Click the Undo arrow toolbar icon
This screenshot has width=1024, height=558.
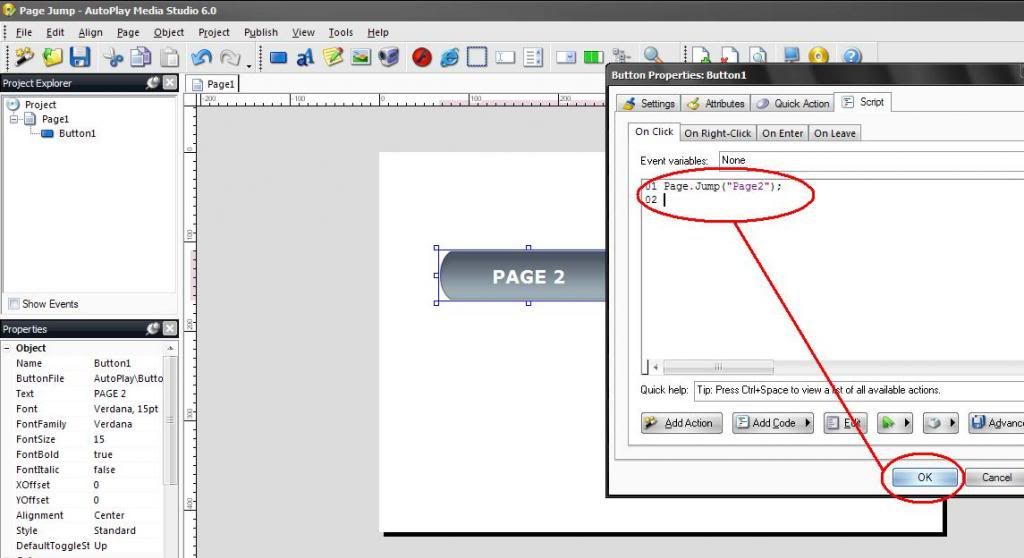click(202, 57)
